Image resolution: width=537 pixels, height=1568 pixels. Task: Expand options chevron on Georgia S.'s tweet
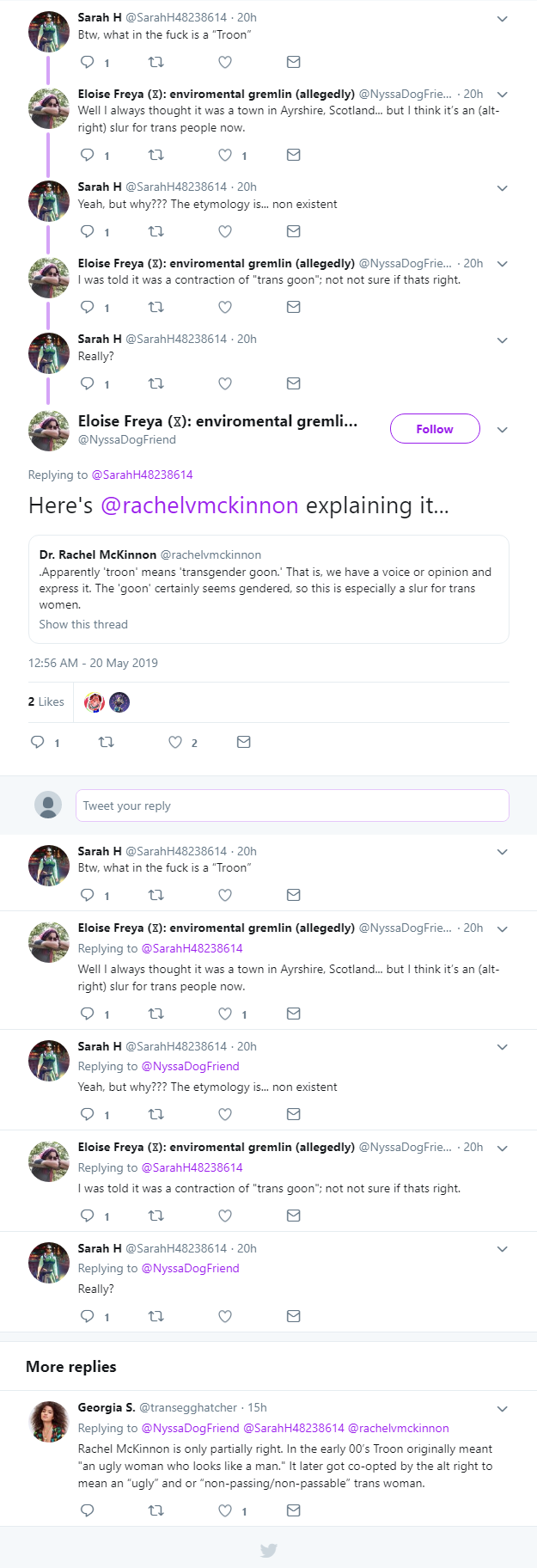(503, 1409)
